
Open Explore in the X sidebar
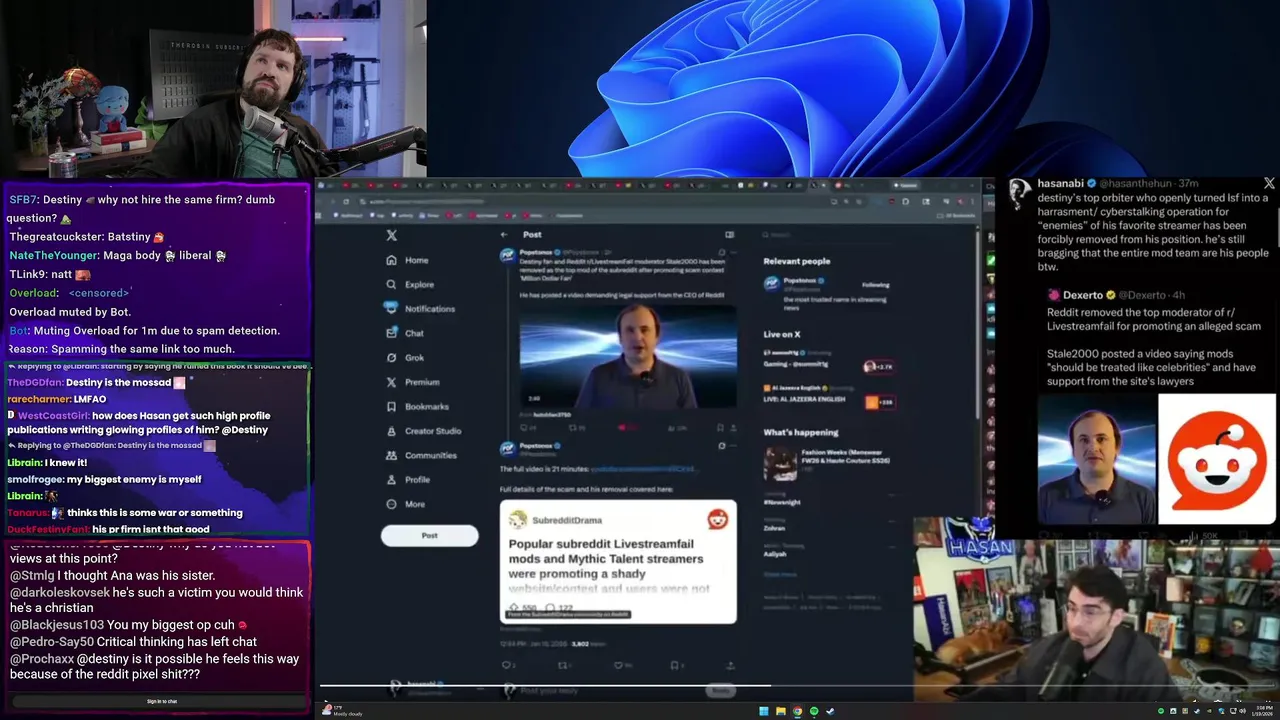[409, 284]
